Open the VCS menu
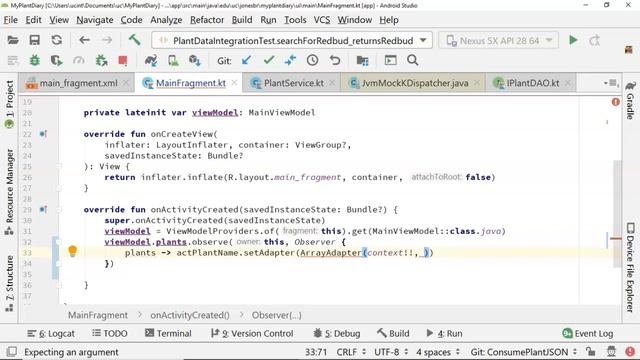Image resolution: width=640 pixels, height=360 pixels. (x=322, y=20)
